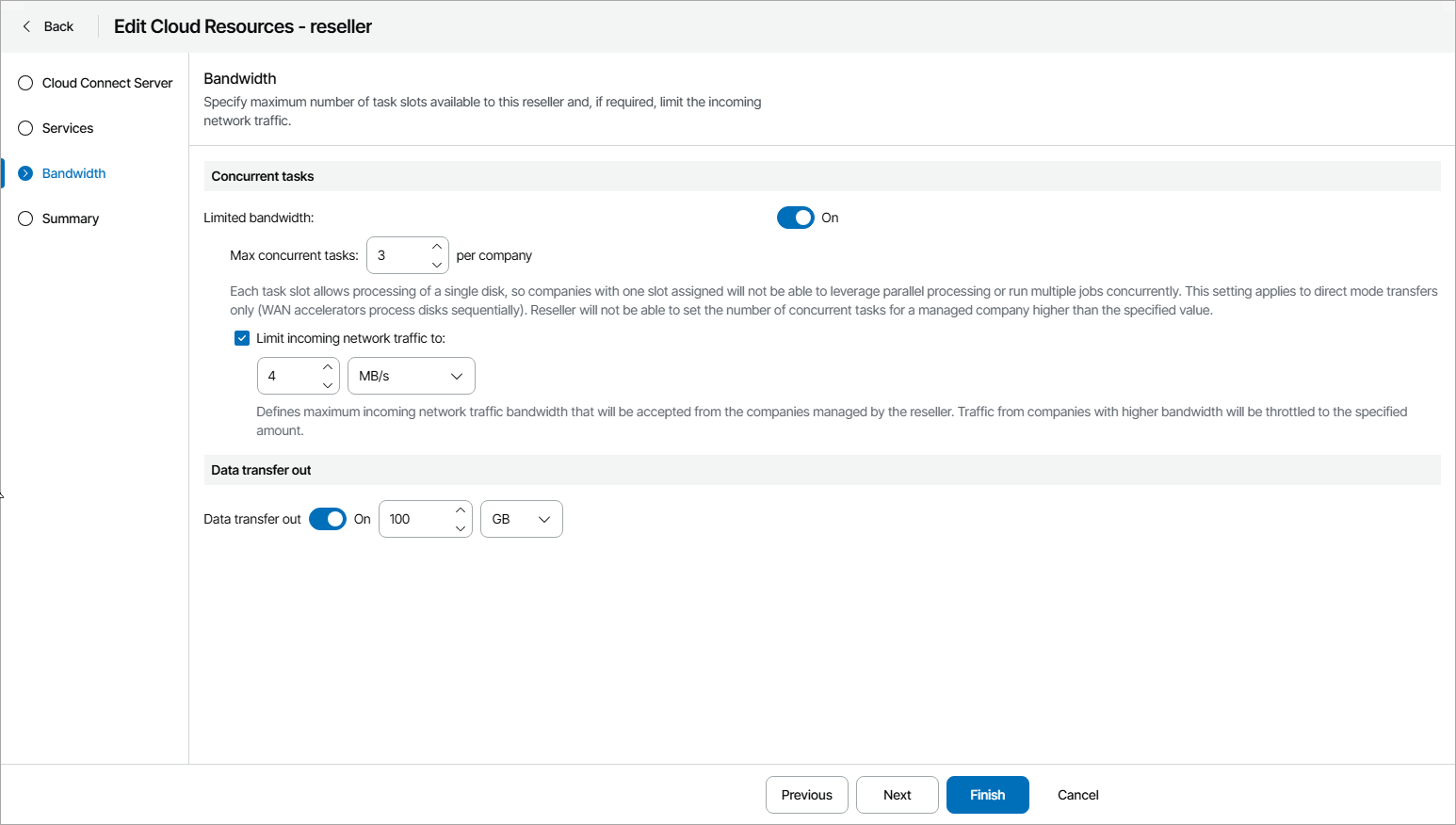
Task: Open the MB/s unit dropdown
Action: pyautogui.click(x=412, y=376)
